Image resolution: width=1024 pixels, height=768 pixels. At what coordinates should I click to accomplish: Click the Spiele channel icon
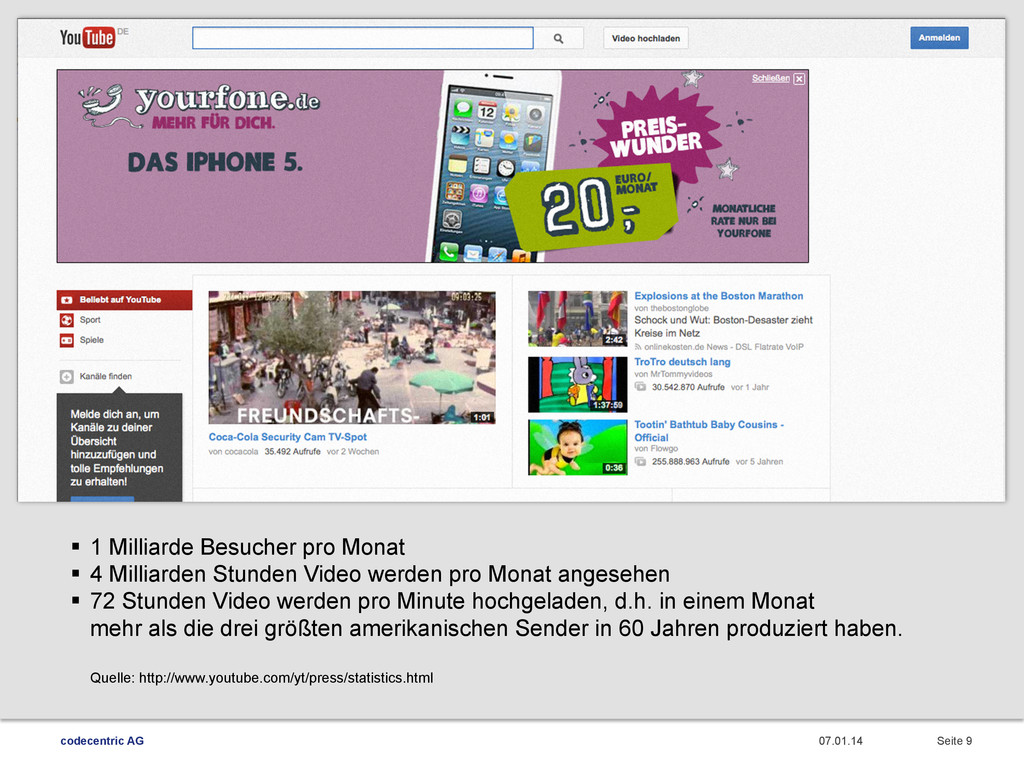(x=67, y=340)
